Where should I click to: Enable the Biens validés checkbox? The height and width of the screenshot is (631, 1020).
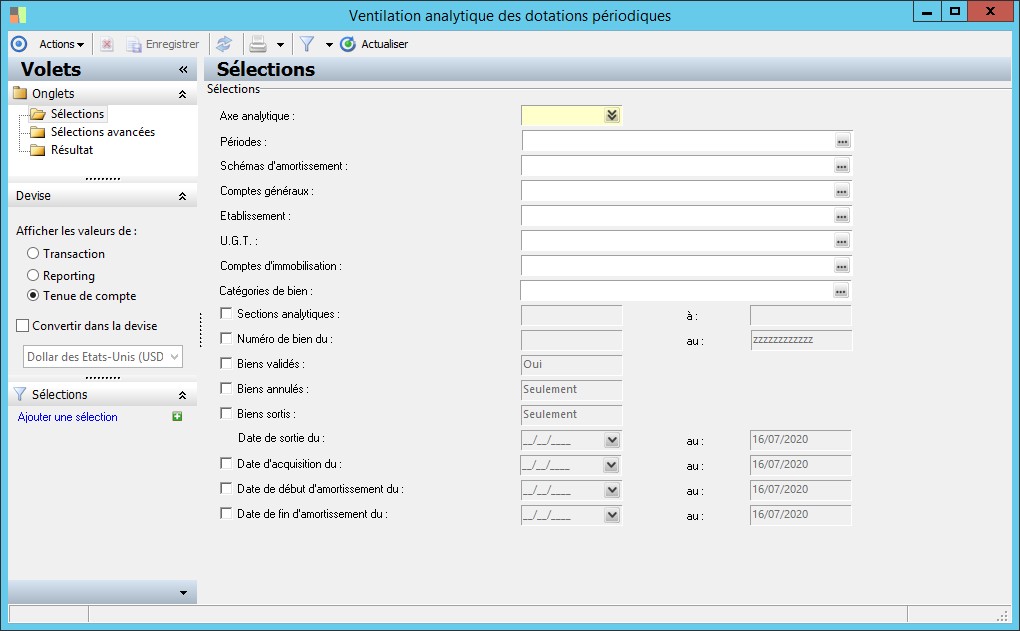tap(225, 364)
